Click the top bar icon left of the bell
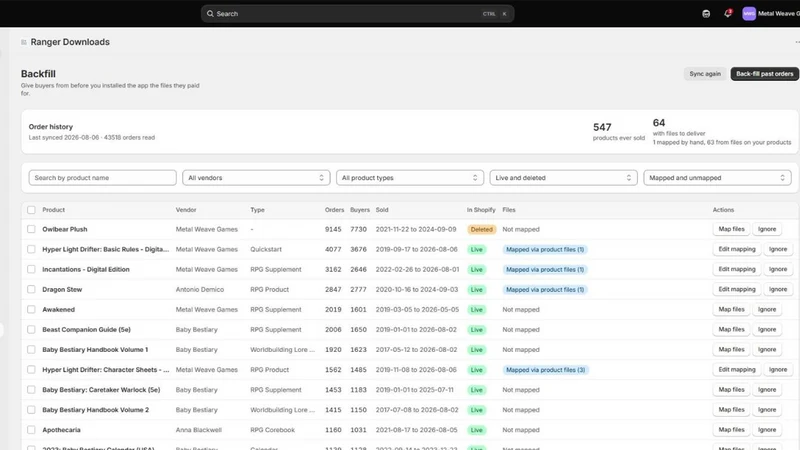Image resolution: width=800 pixels, height=450 pixels. click(x=706, y=14)
